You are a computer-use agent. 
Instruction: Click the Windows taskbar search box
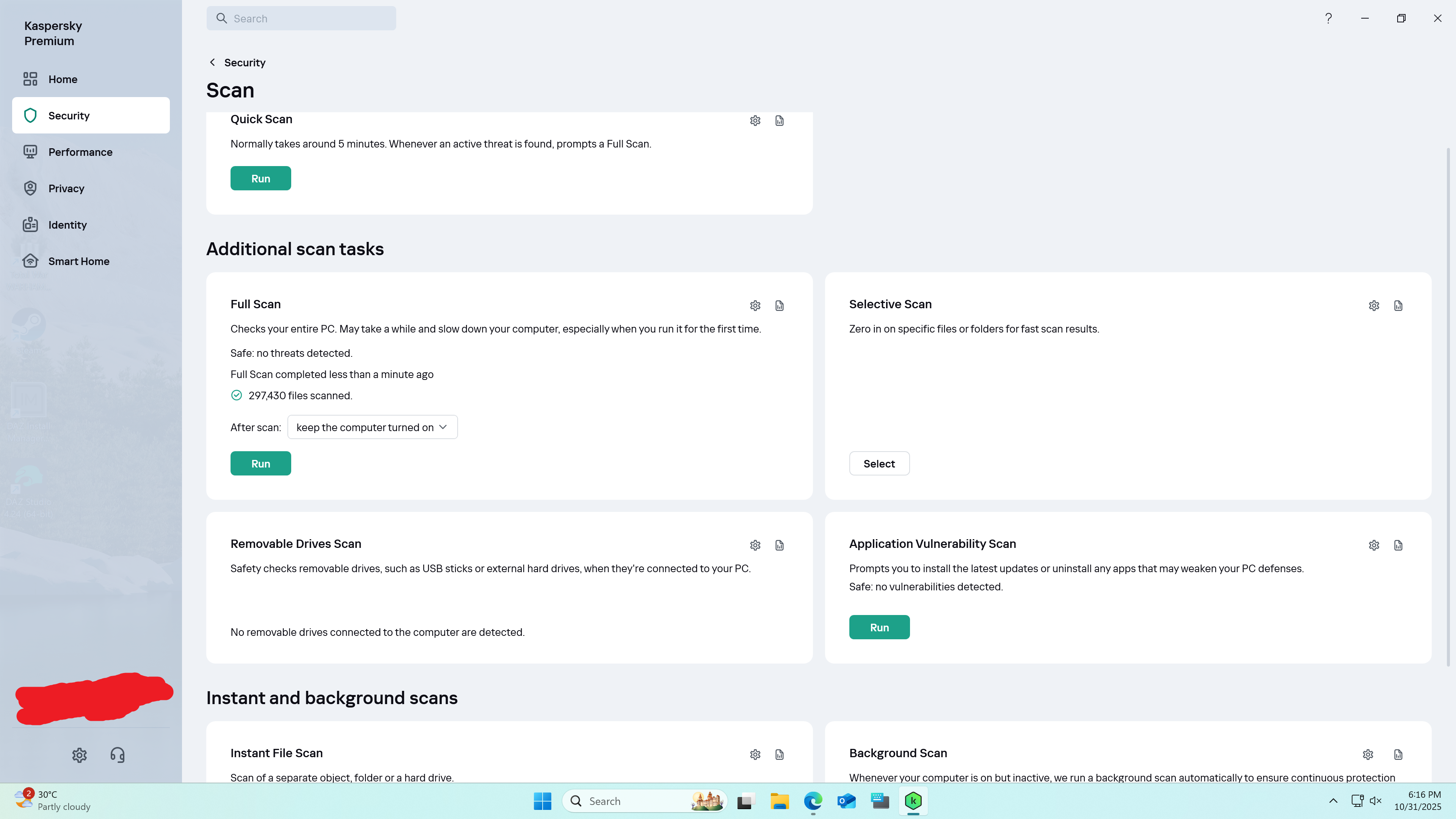tap(644, 801)
